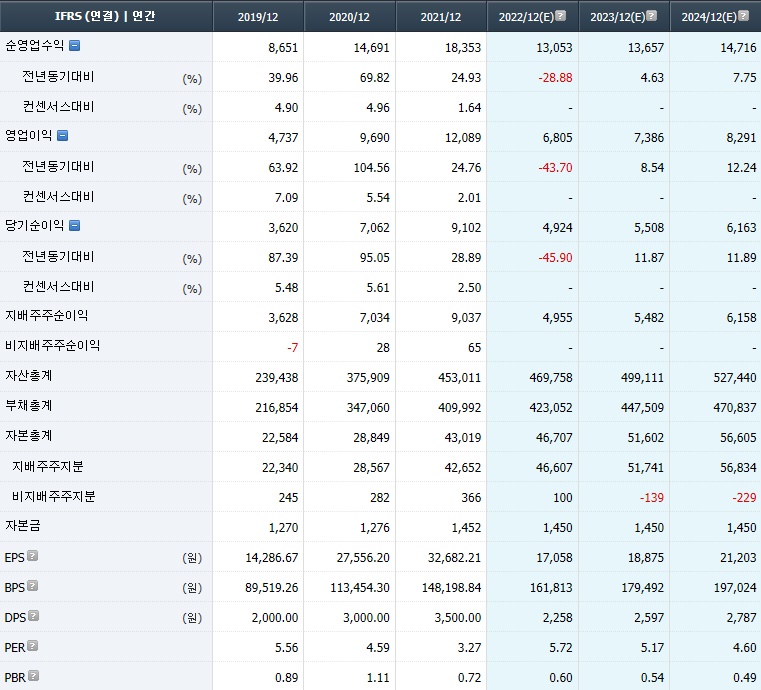The width and height of the screenshot is (761, 690).
Task: Select the 지배주주순이익 row label
Action: coord(47,316)
